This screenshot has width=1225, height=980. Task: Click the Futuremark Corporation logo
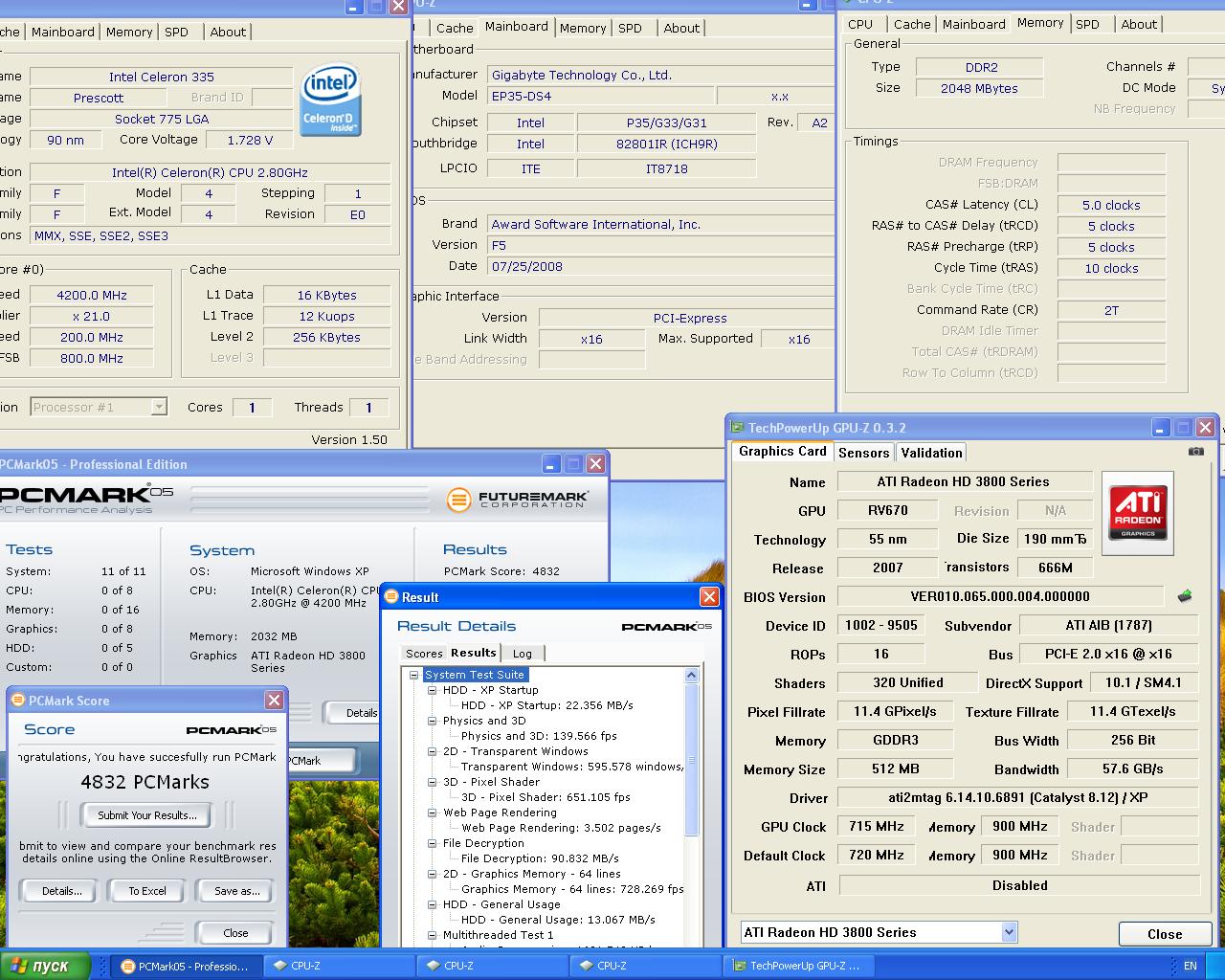click(518, 499)
